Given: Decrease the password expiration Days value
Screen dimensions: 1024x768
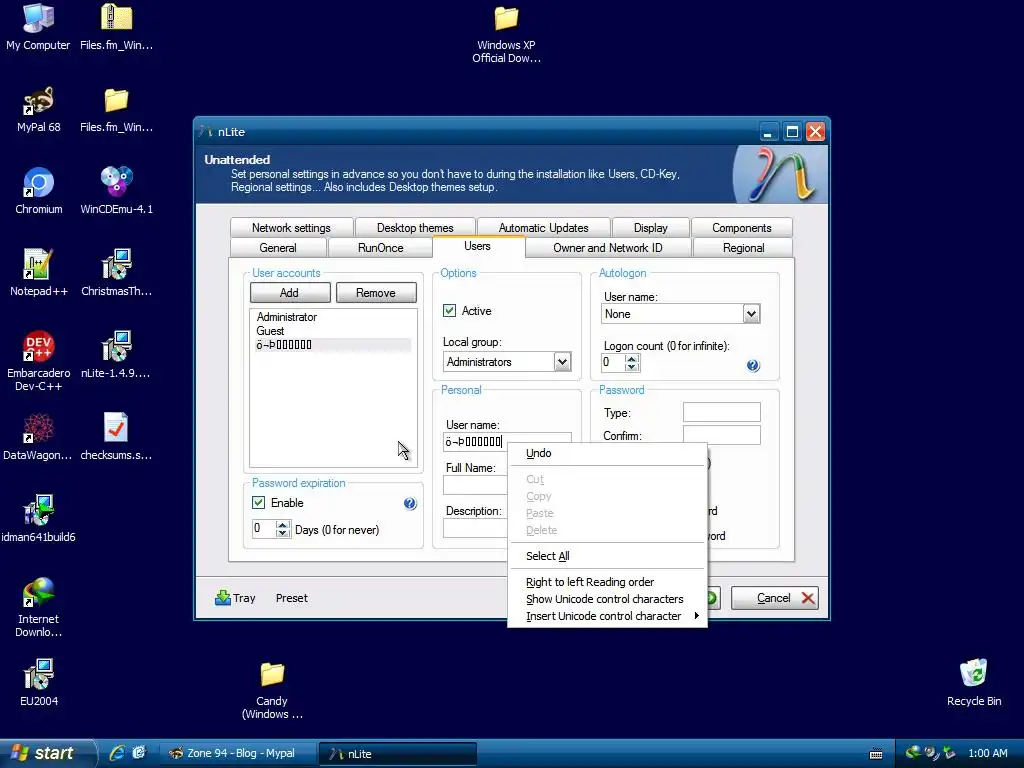Looking at the screenshot, I should pyautogui.click(x=282, y=533).
